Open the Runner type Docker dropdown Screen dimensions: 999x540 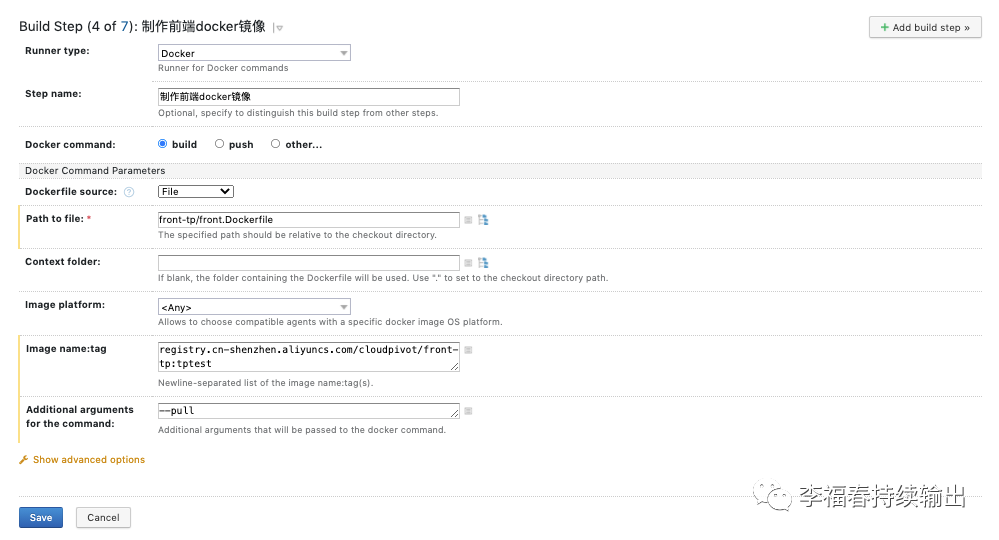[254, 53]
